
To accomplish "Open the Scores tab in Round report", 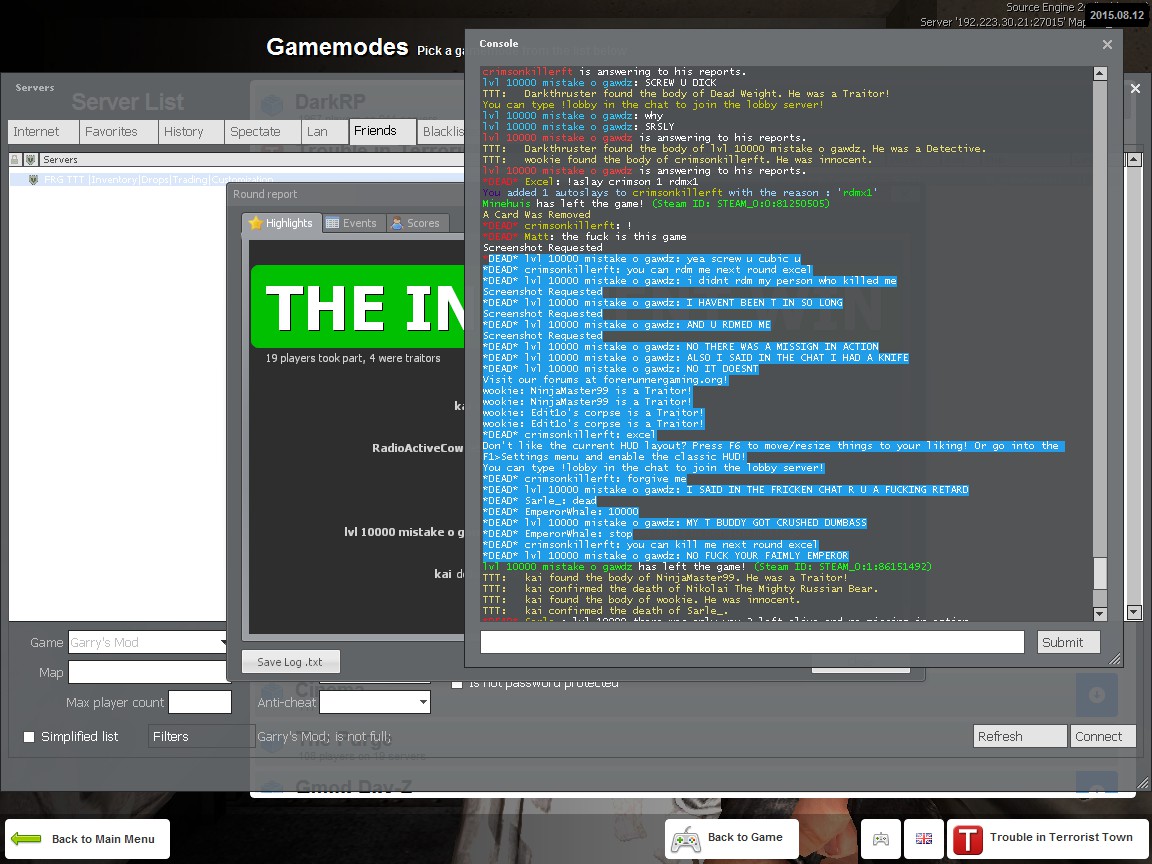I will 417,223.
